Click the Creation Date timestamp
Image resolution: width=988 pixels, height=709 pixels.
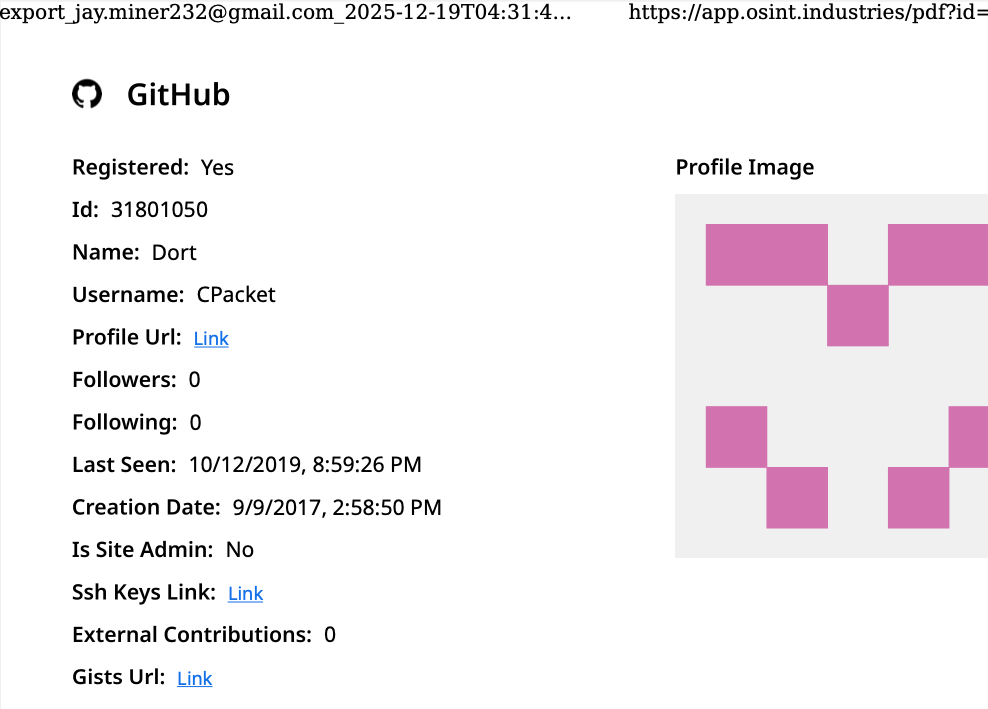[337, 508]
